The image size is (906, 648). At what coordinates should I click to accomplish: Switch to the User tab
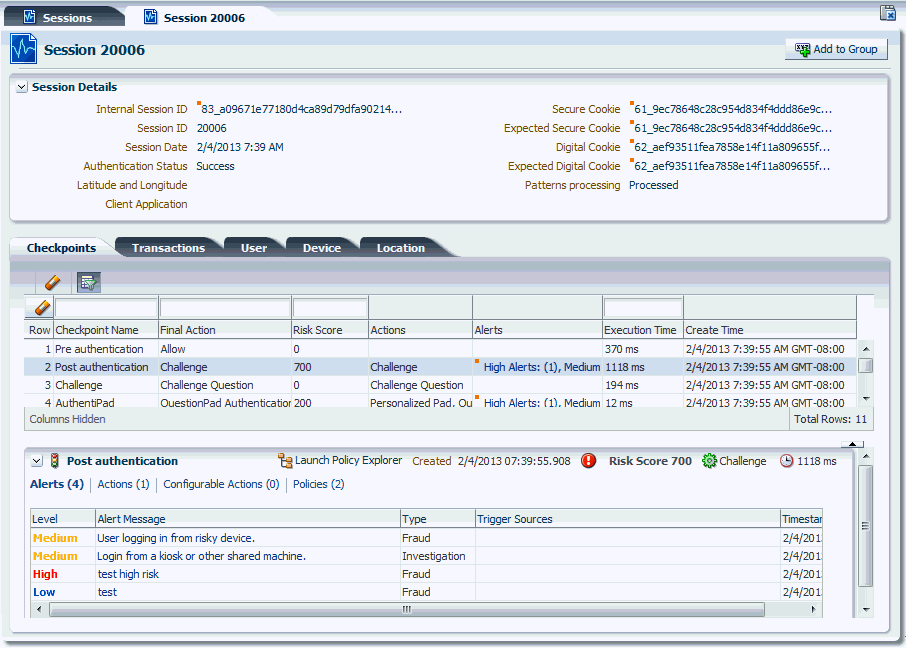[254, 248]
